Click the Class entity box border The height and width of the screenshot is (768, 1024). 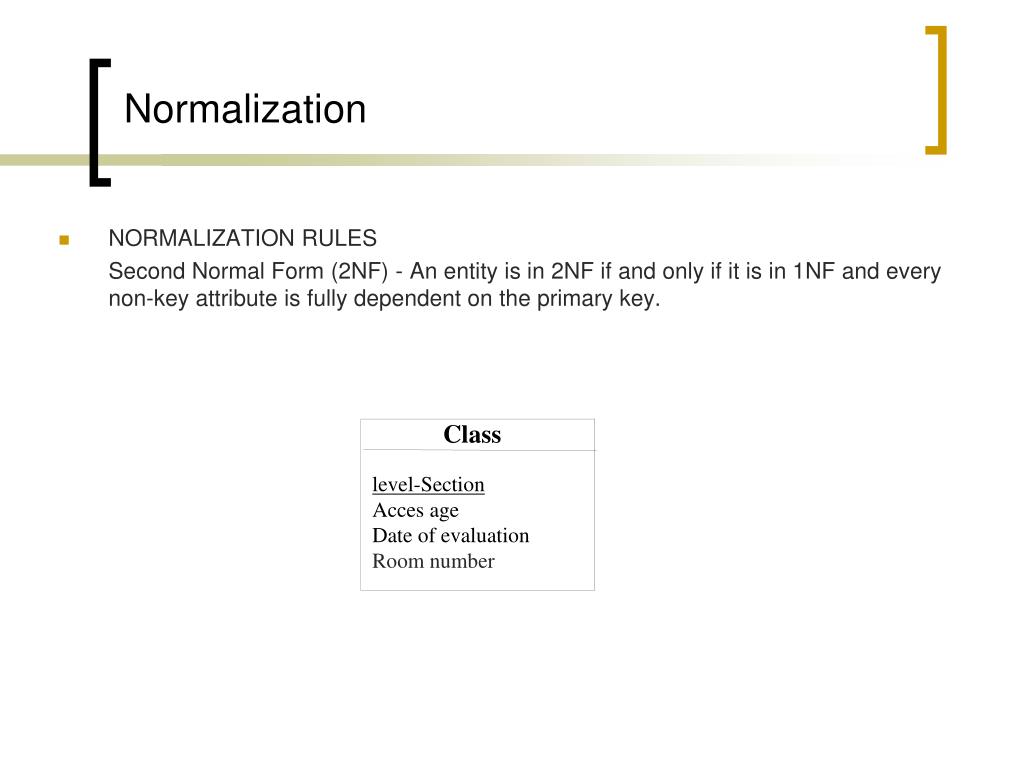tap(360, 505)
